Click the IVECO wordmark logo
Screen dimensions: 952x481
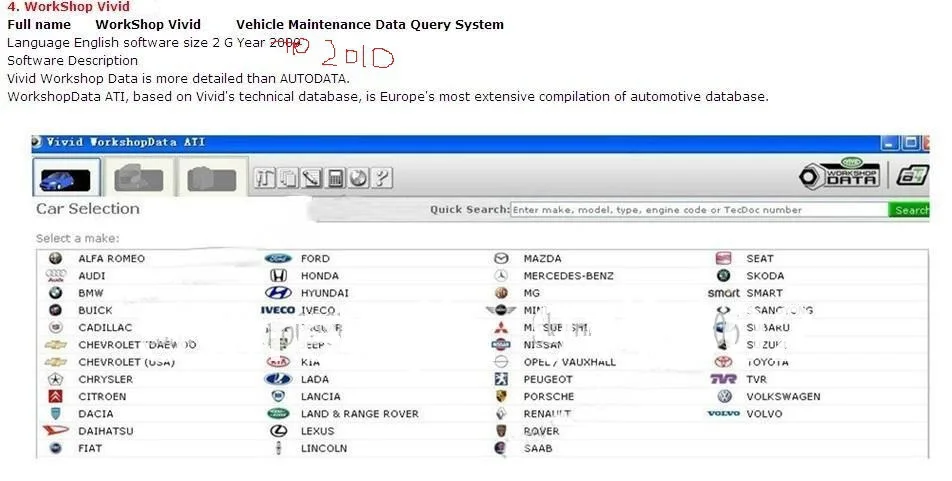click(x=278, y=310)
